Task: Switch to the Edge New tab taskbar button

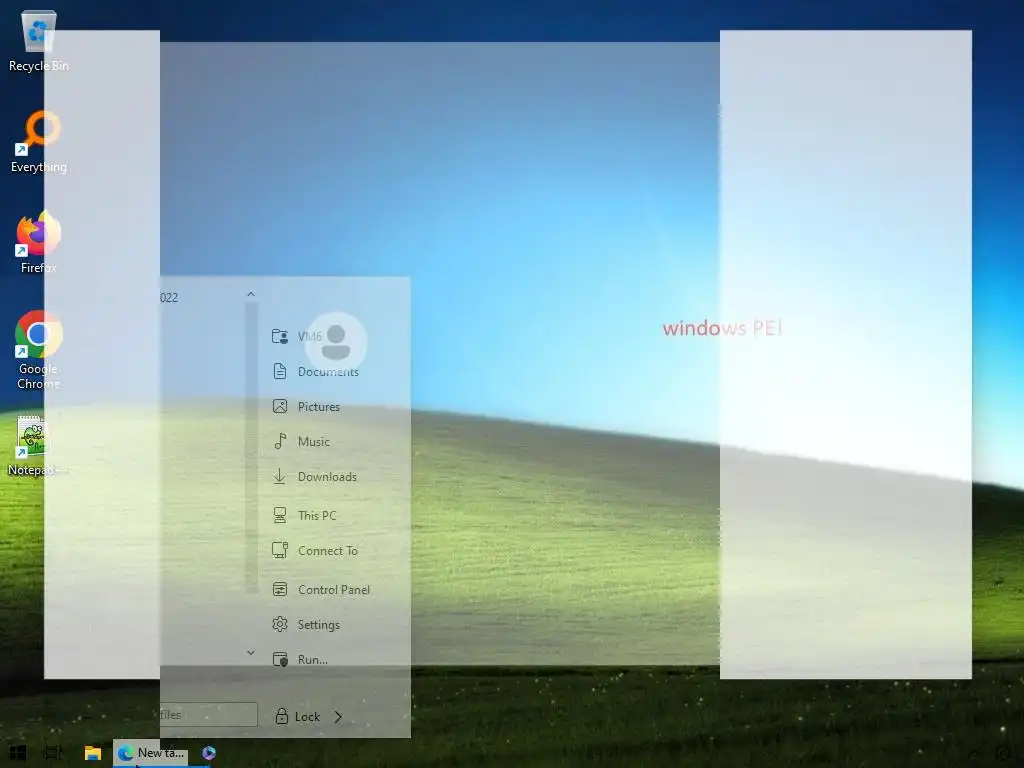Action: (151, 753)
